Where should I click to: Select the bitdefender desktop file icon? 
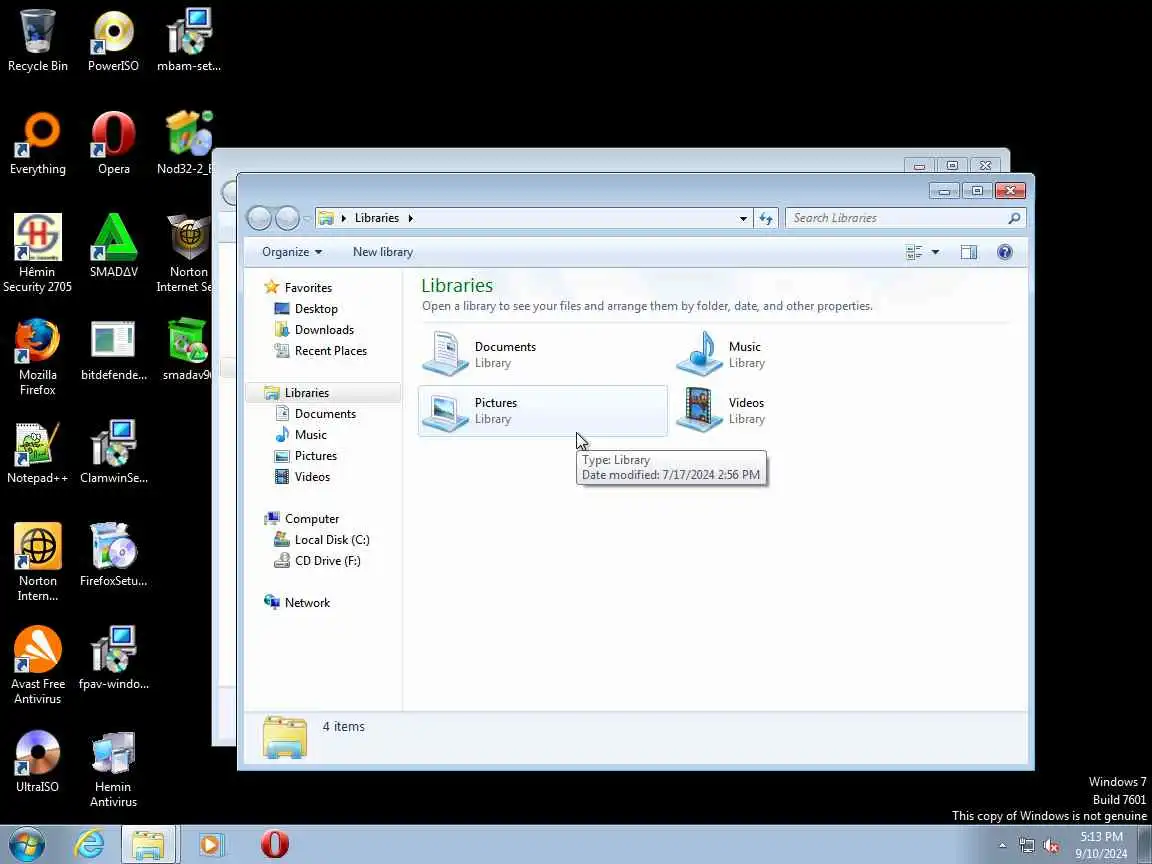[x=113, y=350]
